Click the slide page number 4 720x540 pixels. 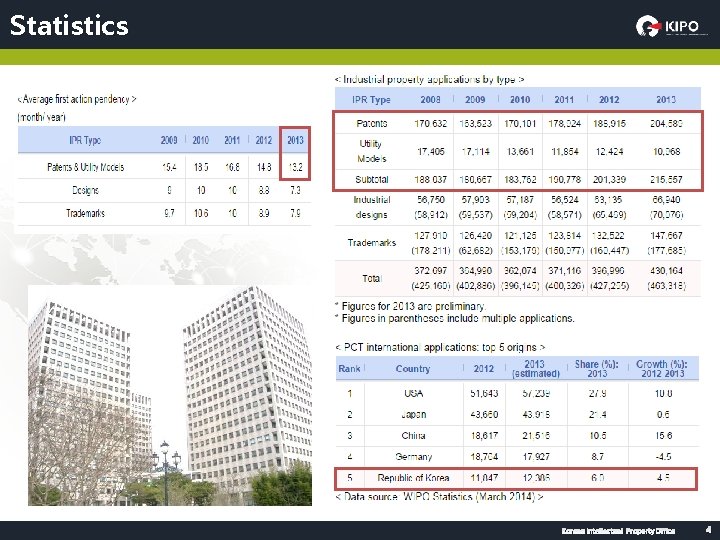[x=709, y=530]
